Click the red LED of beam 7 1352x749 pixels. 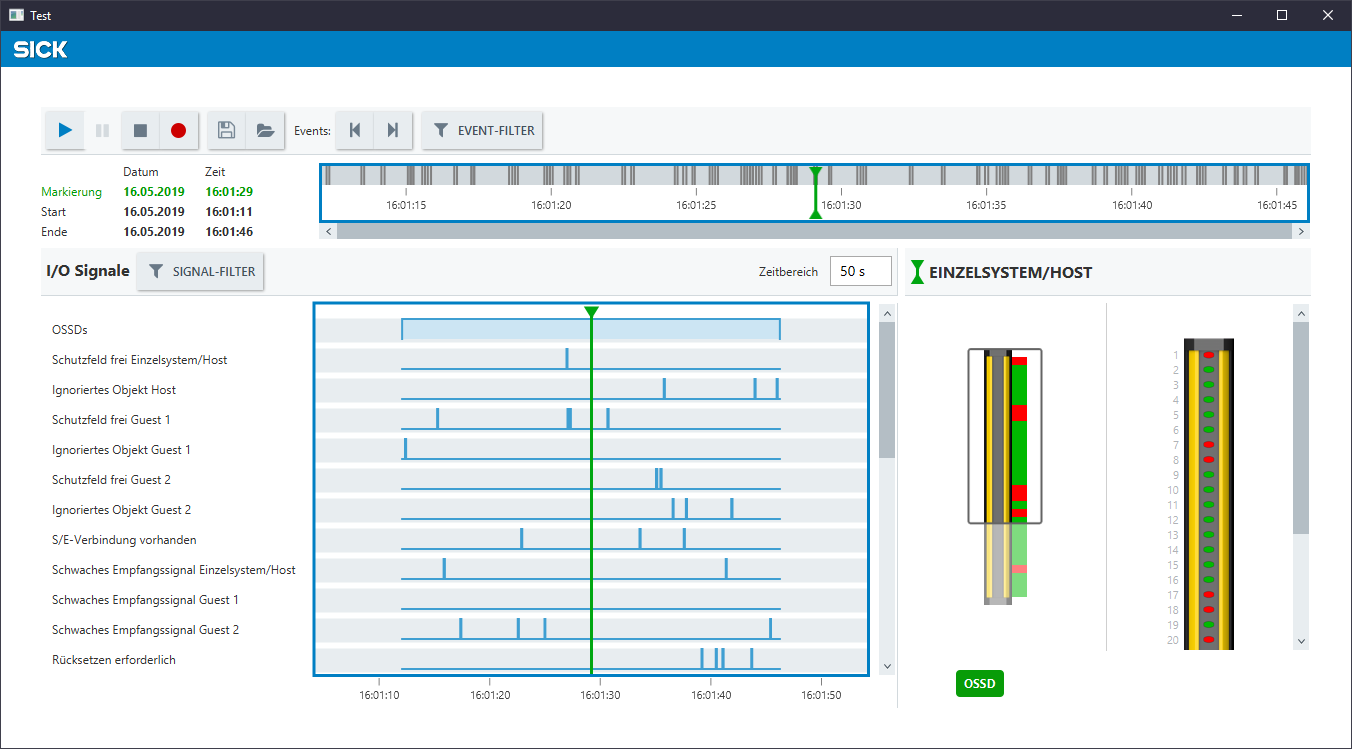coord(1208,445)
